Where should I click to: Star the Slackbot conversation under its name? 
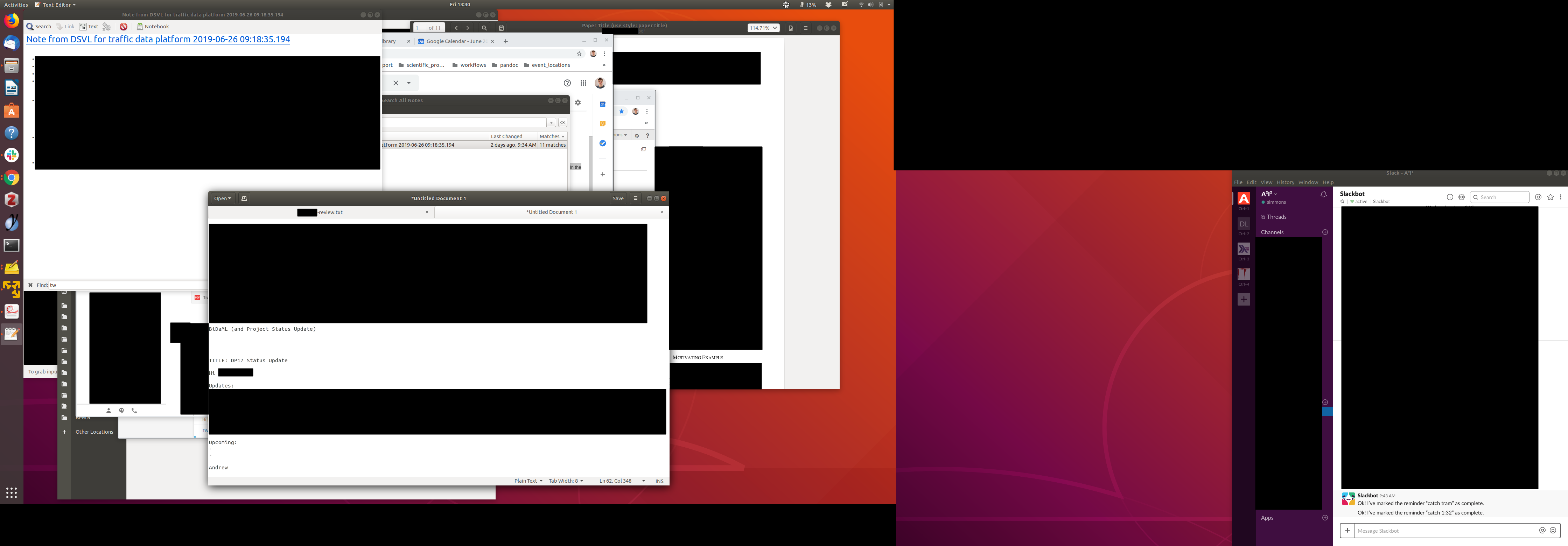[x=1342, y=202]
